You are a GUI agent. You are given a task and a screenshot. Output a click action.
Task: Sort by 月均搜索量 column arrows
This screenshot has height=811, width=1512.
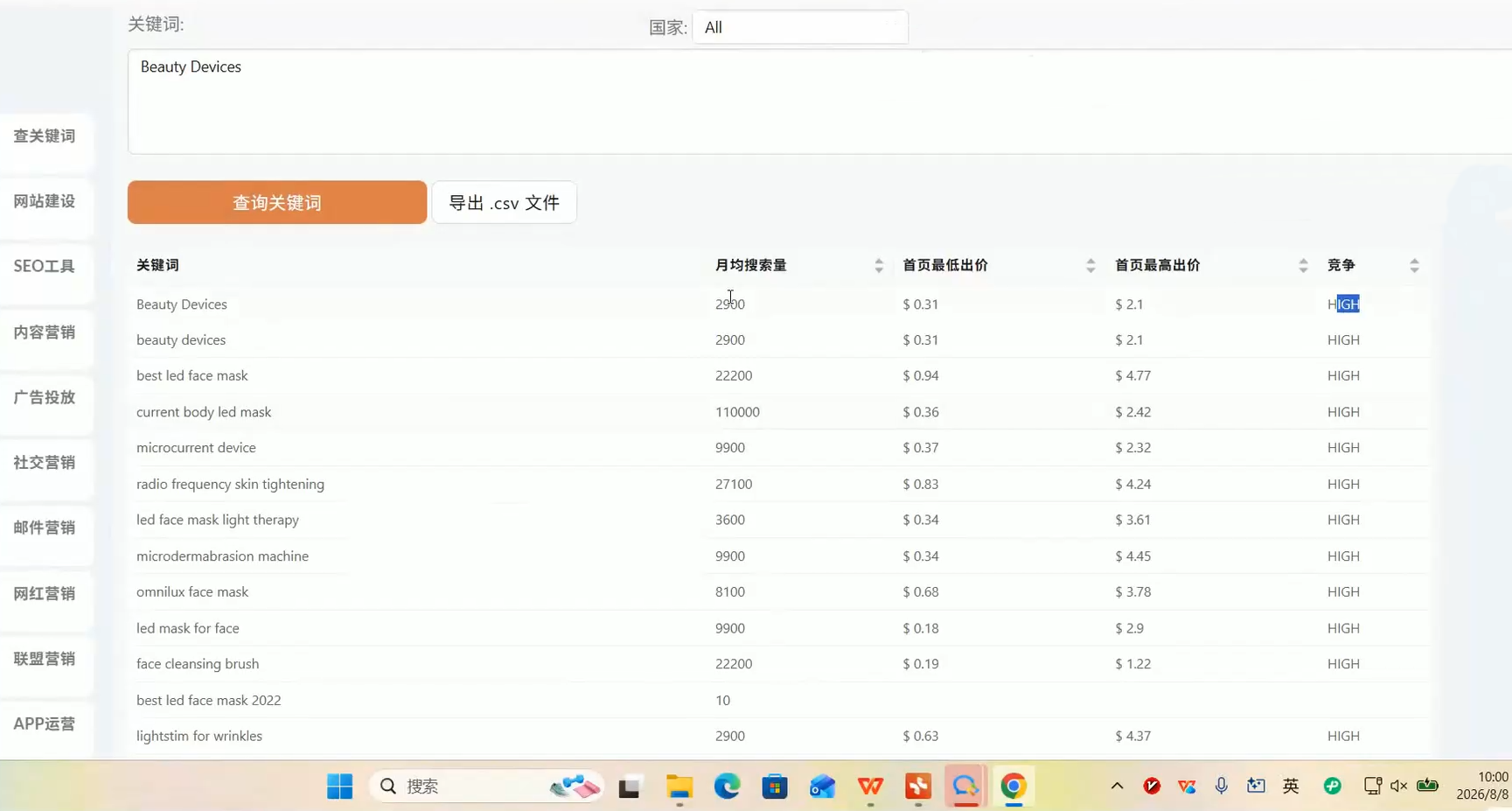coord(879,266)
